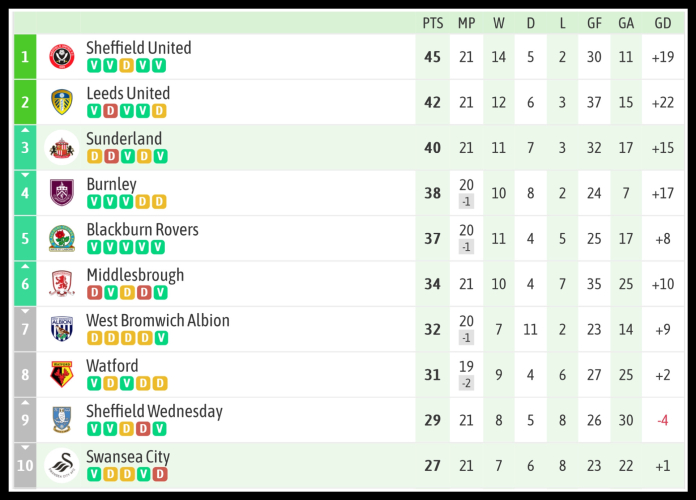Click Sheffield Wednesday's red -4 goal difference

pyautogui.click(x=662, y=420)
